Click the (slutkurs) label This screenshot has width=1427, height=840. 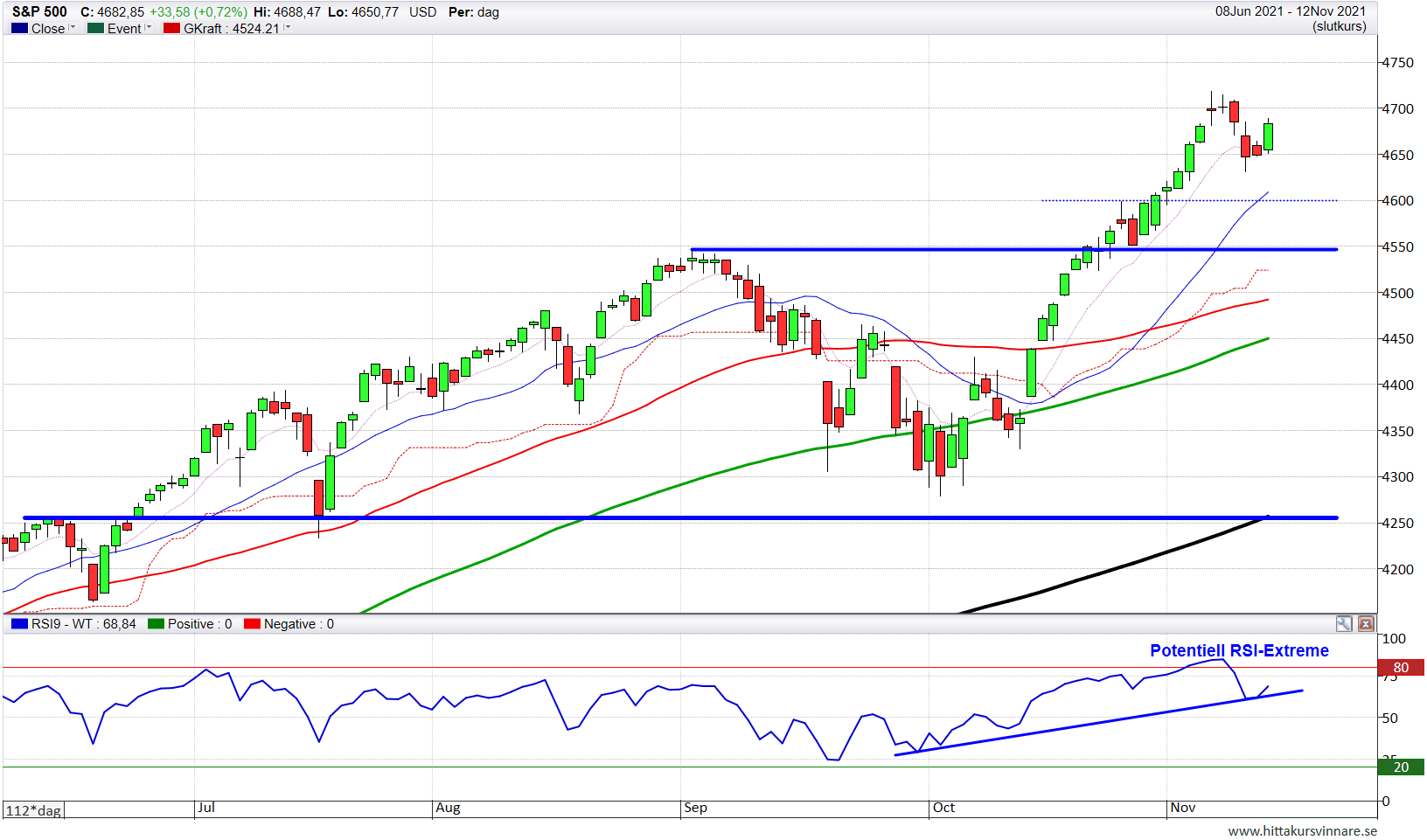pos(1339,26)
